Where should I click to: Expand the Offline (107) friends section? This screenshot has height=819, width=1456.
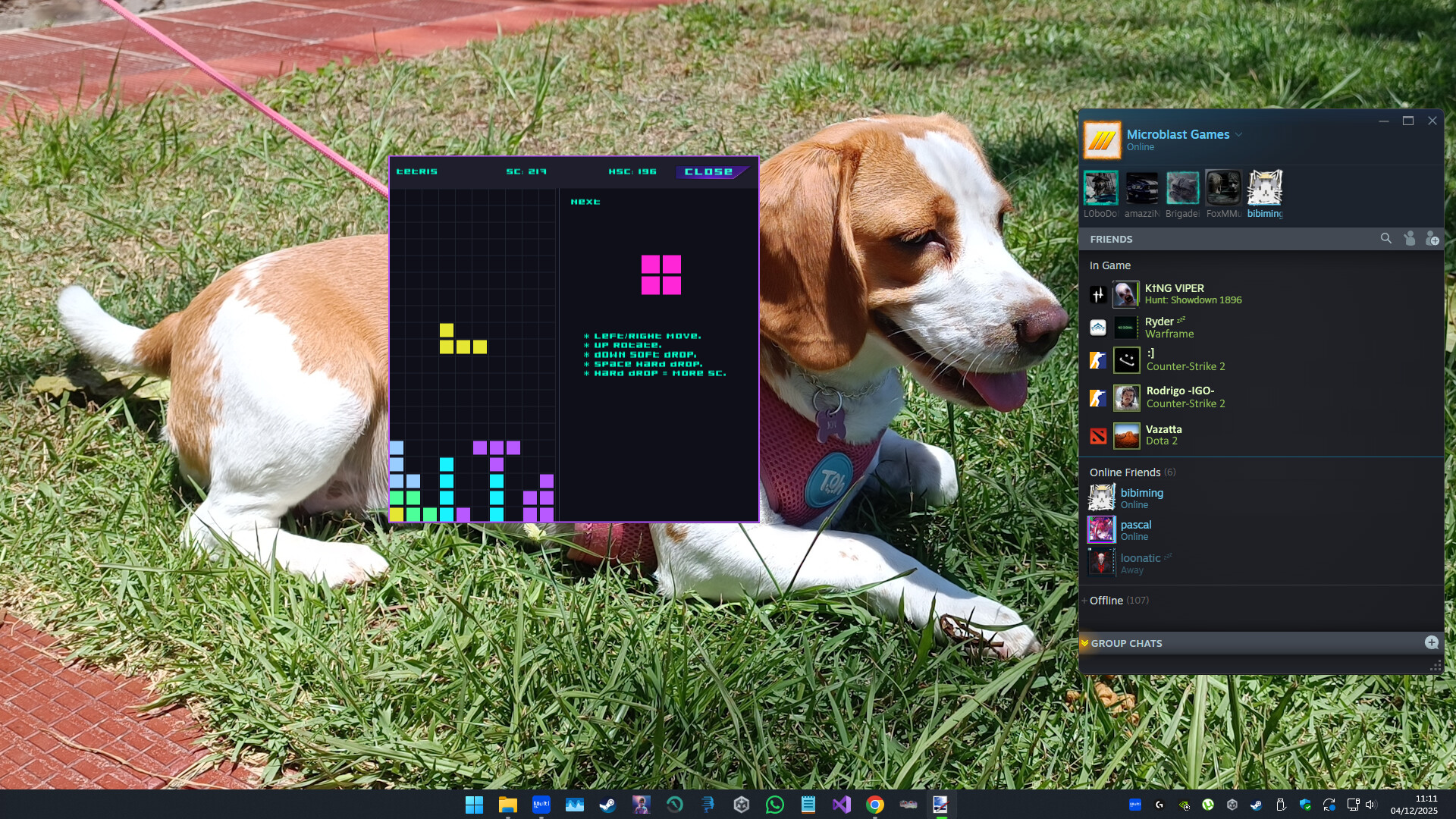1116,600
